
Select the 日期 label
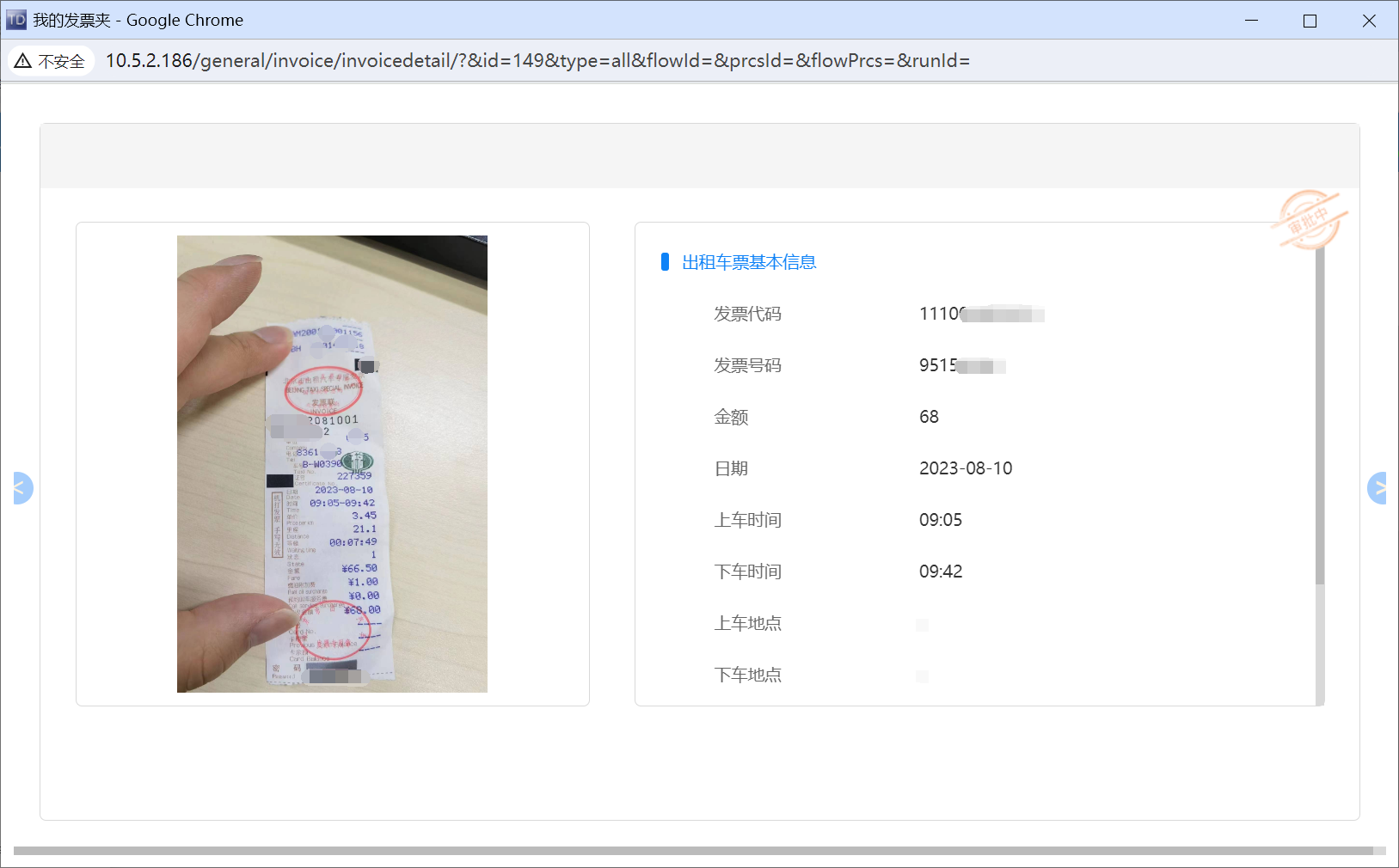click(731, 468)
